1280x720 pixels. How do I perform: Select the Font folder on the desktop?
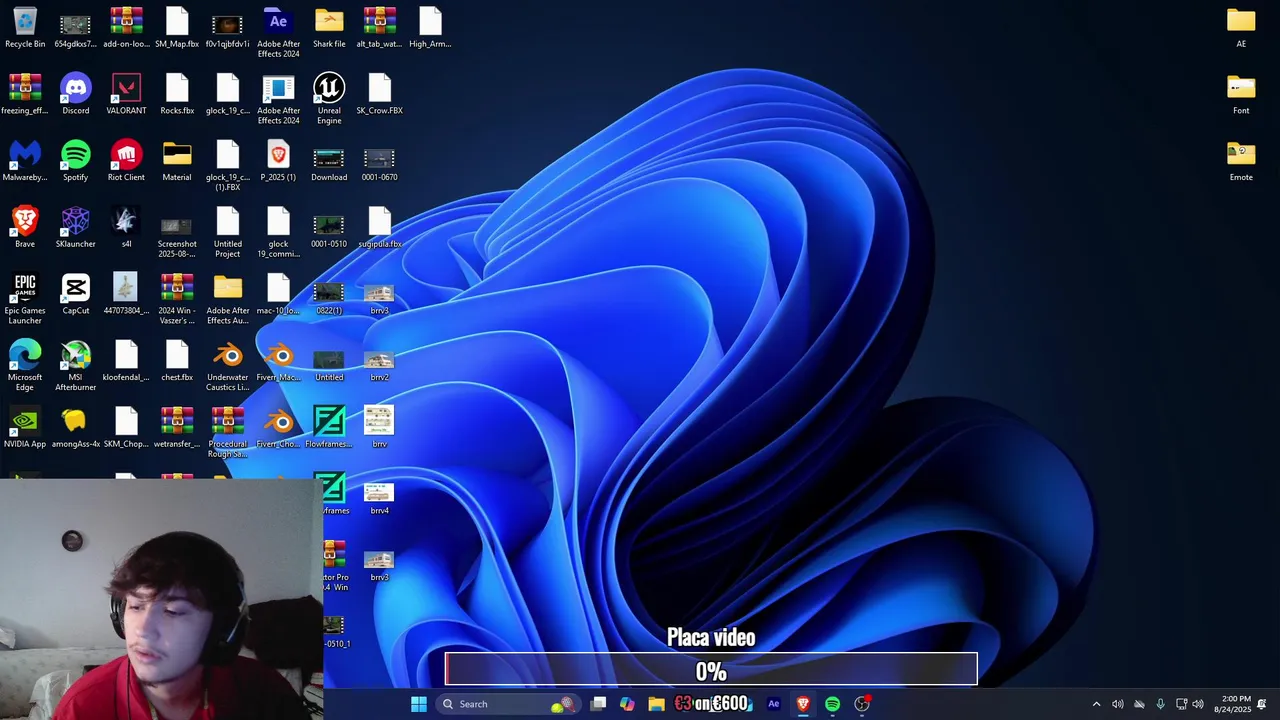pos(1241,95)
